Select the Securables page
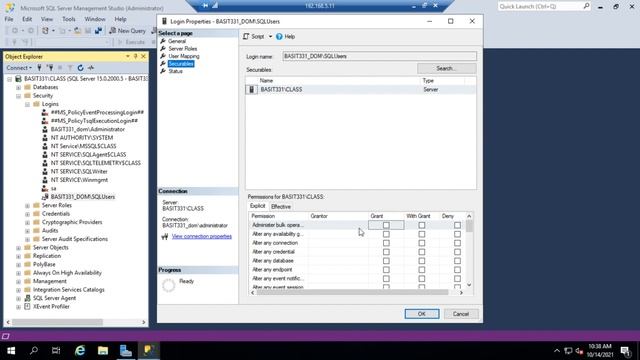 tap(181, 64)
